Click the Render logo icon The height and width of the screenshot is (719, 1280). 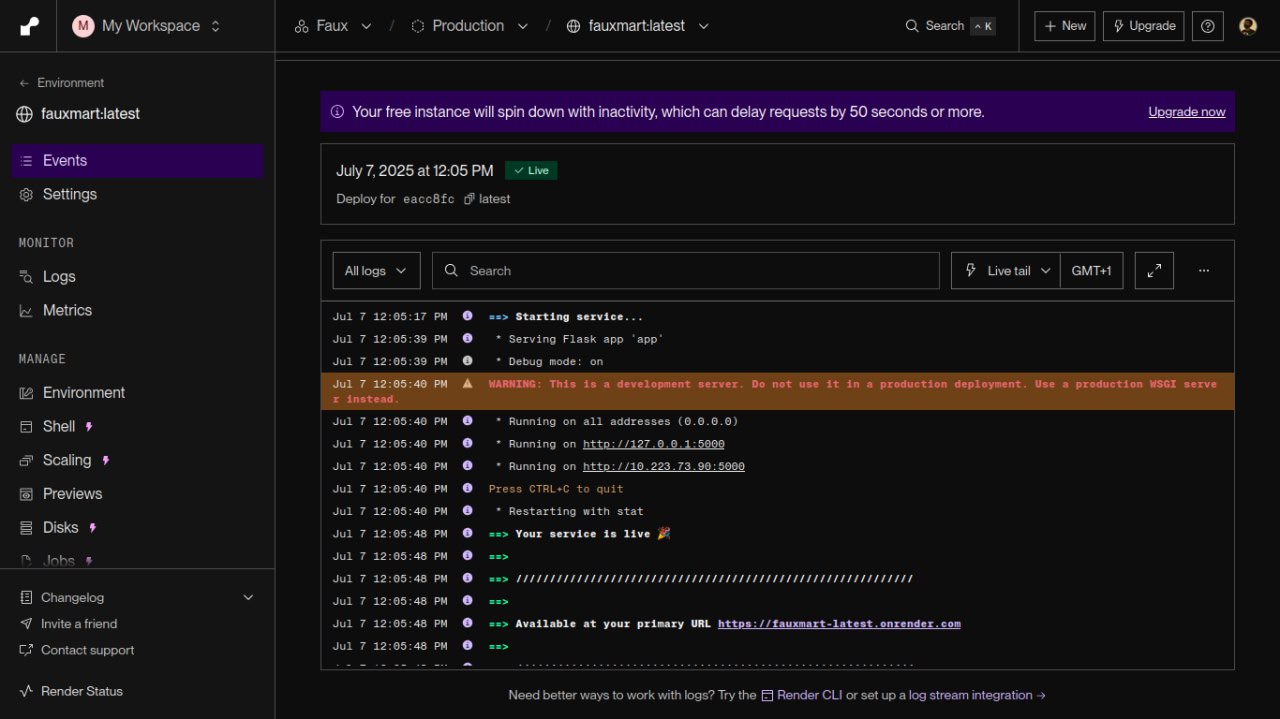click(x=29, y=26)
